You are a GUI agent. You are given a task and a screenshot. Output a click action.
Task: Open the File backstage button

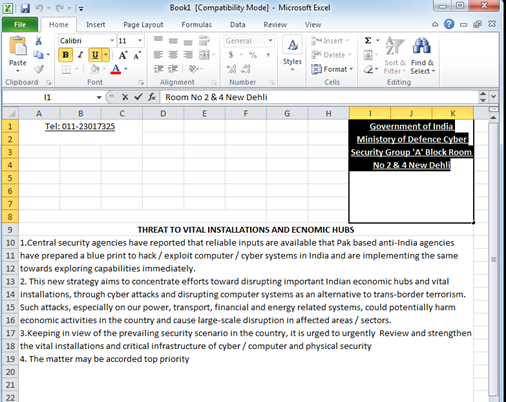pos(20,25)
